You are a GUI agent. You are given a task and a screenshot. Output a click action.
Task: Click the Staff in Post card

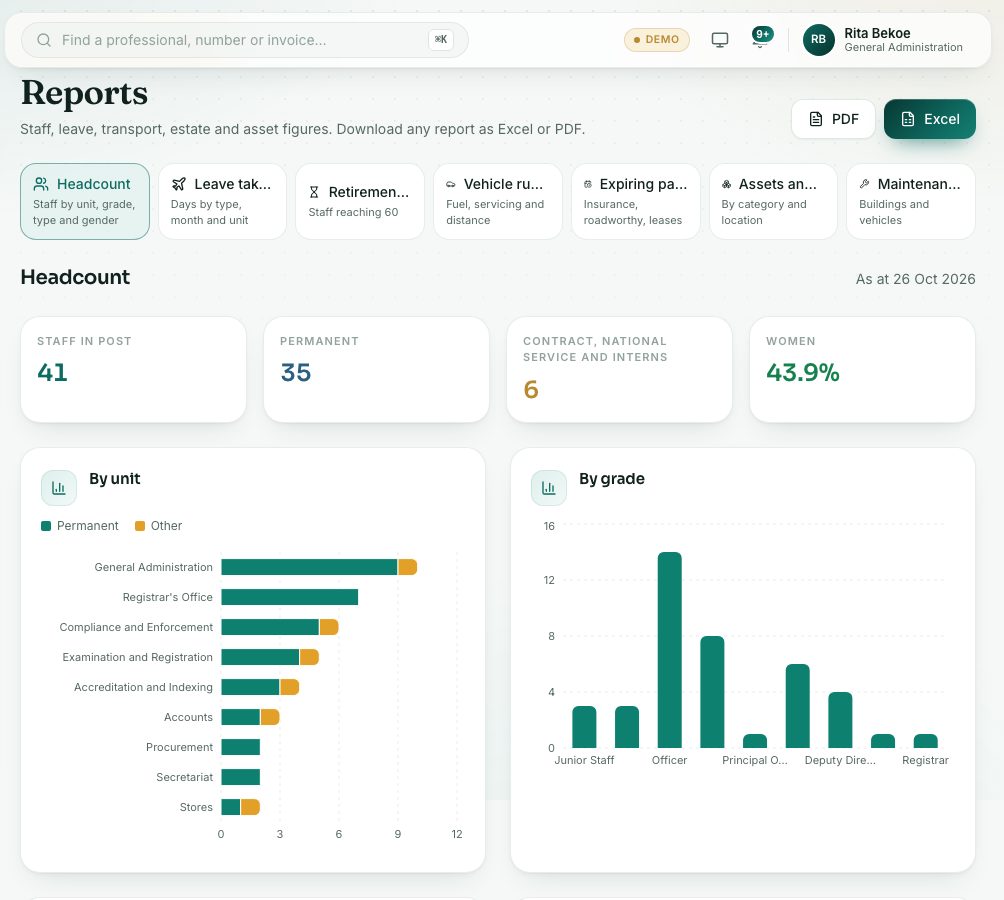(x=133, y=369)
